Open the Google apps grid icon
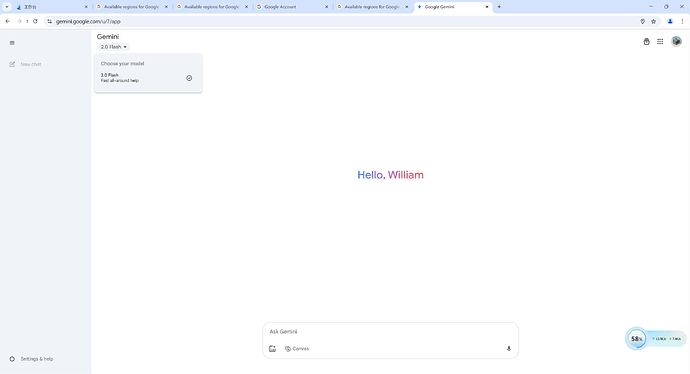 [660, 41]
